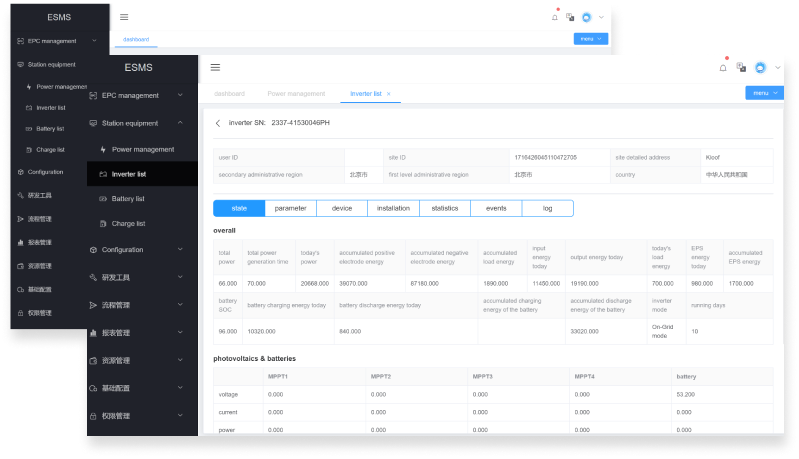Toggle the hamburger menu in front window
Viewport: 799px width, 459px height.
(215, 67)
